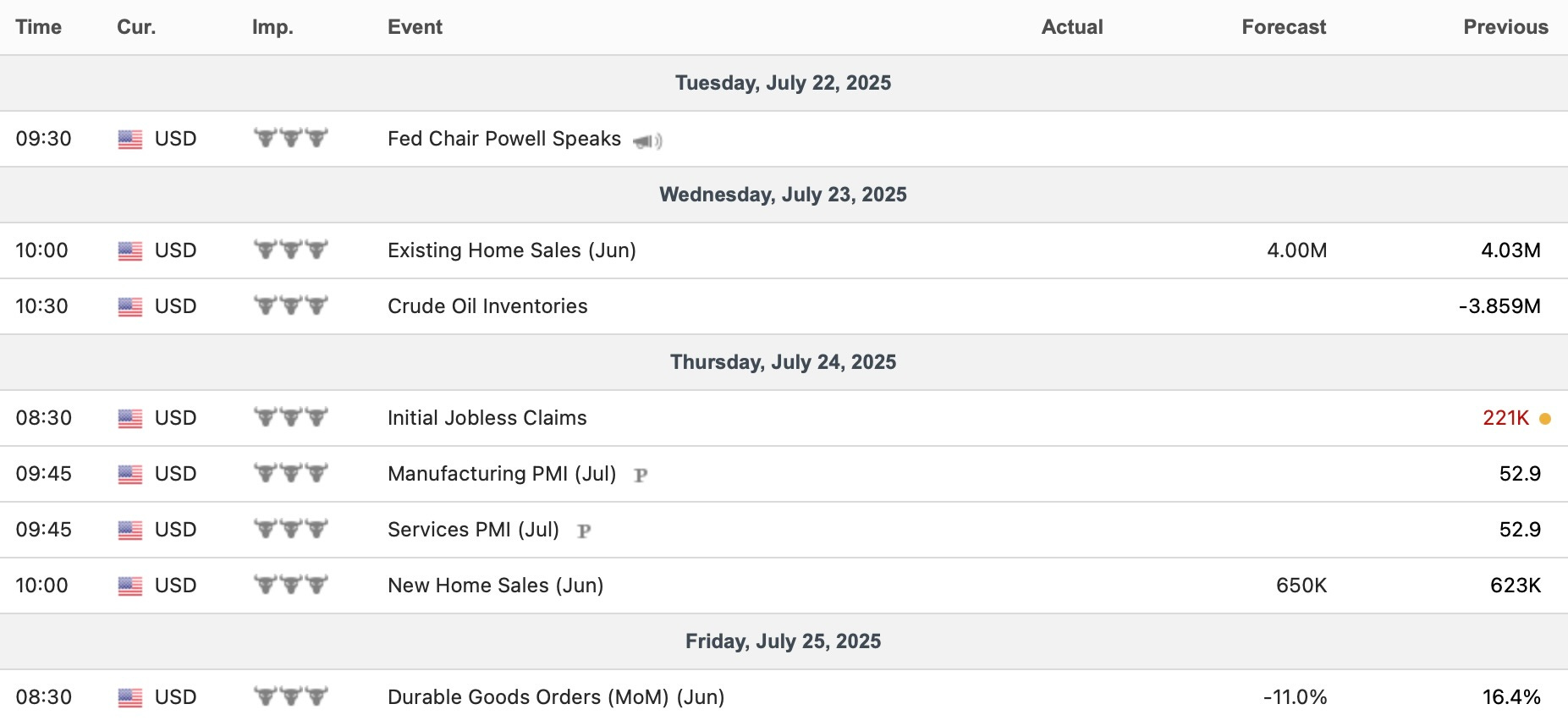Click preliminary P icon next to Manufacturing PMI
1568x726 pixels.
coord(641,476)
